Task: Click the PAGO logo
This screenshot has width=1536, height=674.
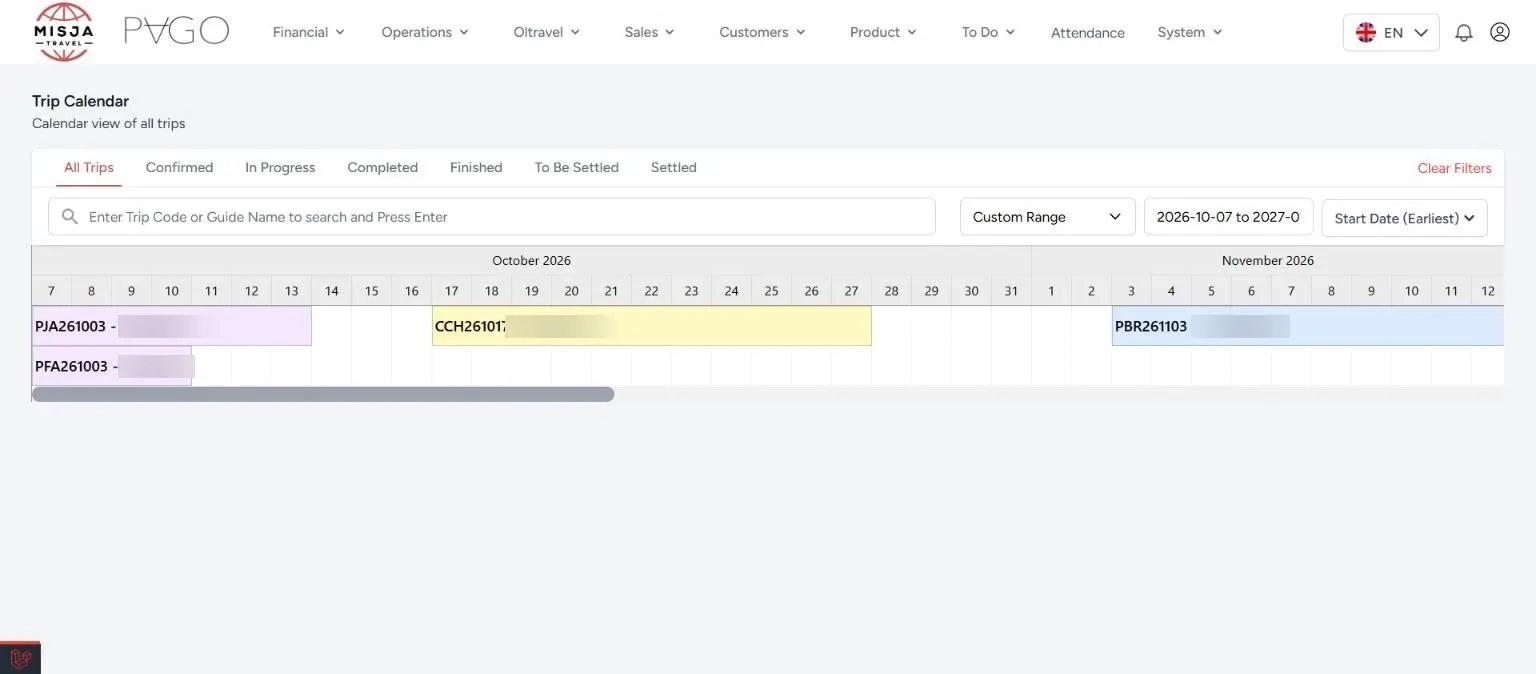Action: tap(176, 31)
